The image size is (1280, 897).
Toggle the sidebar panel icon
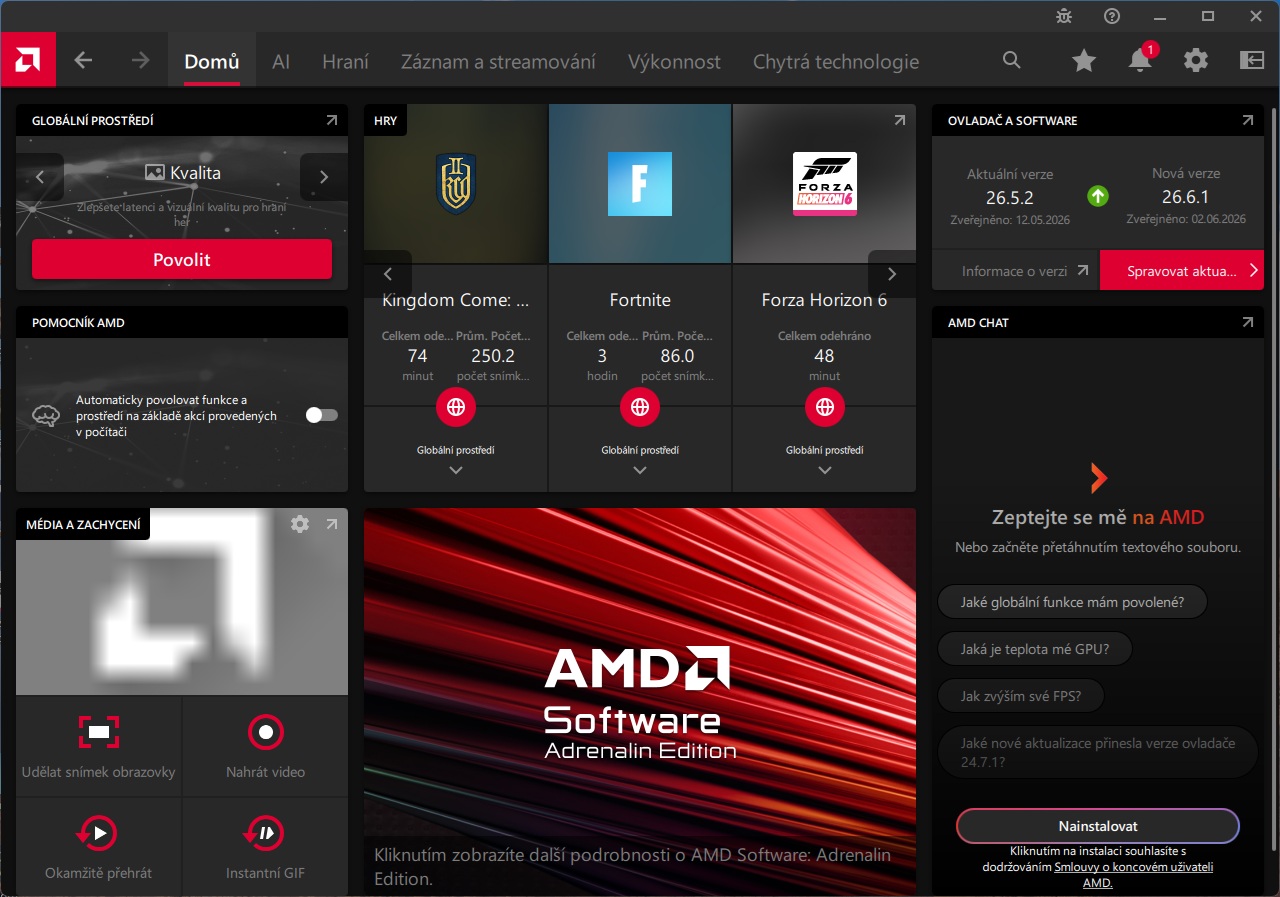tap(1252, 60)
